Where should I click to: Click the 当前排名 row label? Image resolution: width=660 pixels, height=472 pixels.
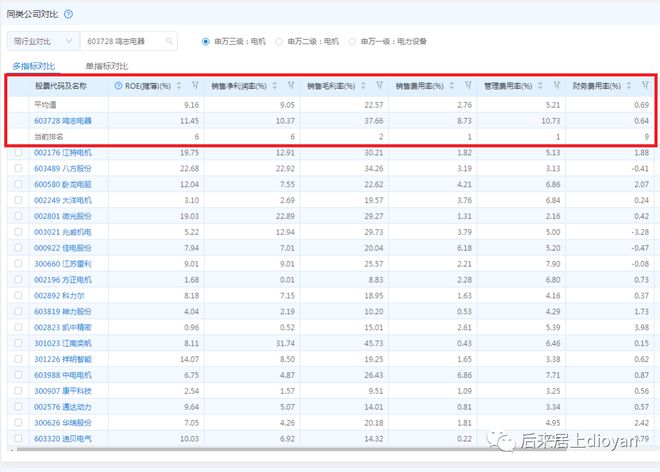click(x=49, y=137)
